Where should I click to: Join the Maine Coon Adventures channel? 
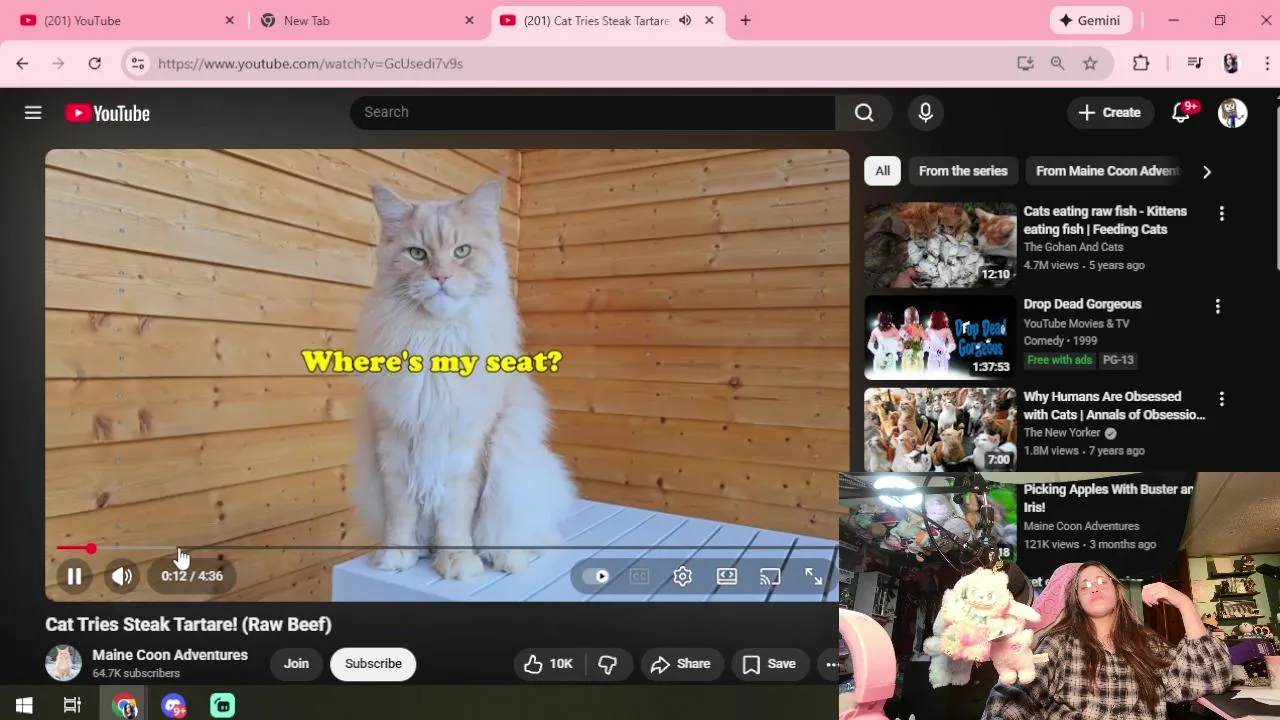296,664
